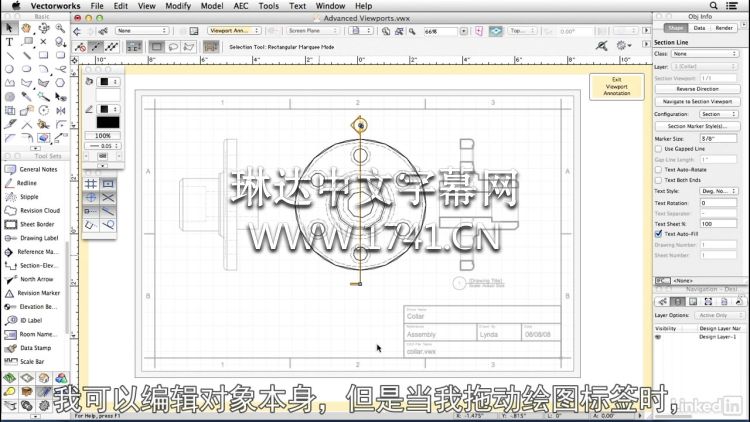Click Section Marker Style(s) button
The width and height of the screenshot is (750, 422).
[697, 126]
